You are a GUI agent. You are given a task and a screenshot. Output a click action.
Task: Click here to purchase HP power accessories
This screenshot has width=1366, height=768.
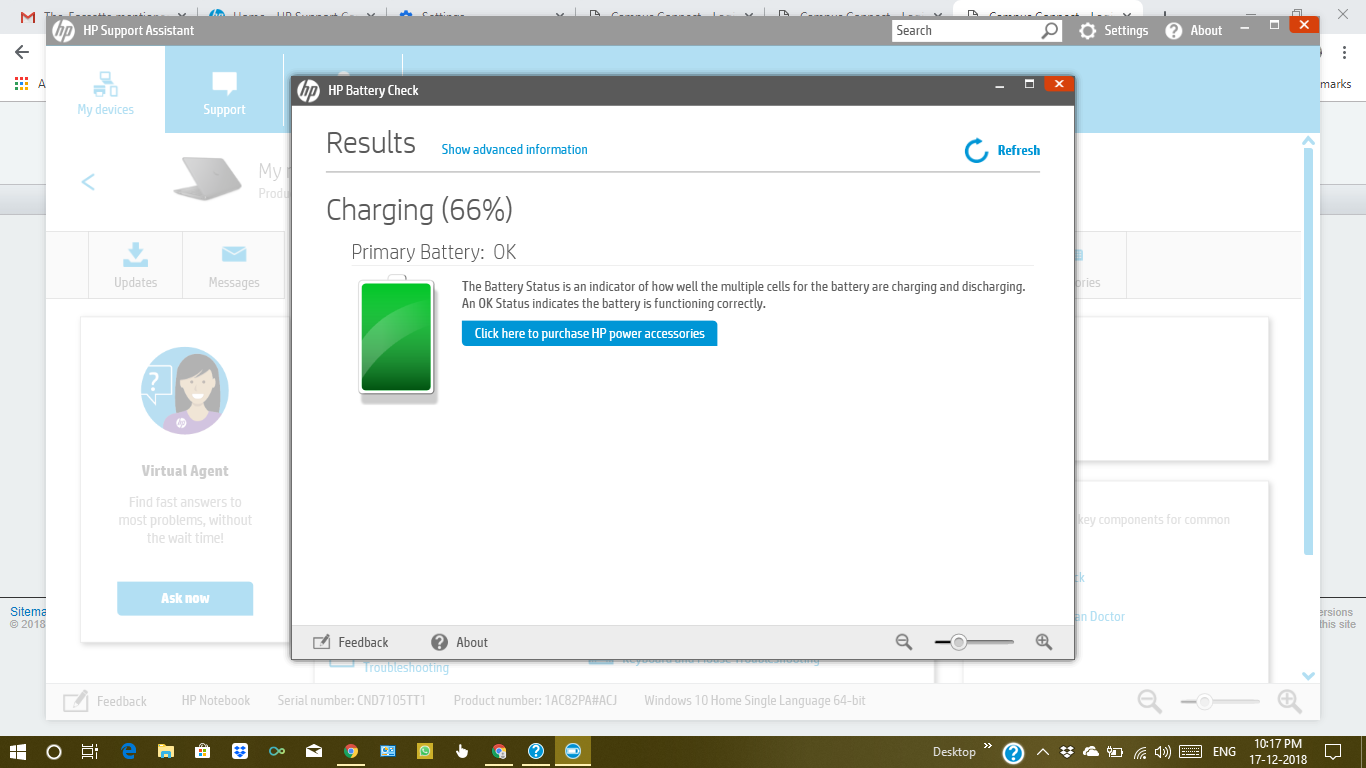click(x=589, y=333)
